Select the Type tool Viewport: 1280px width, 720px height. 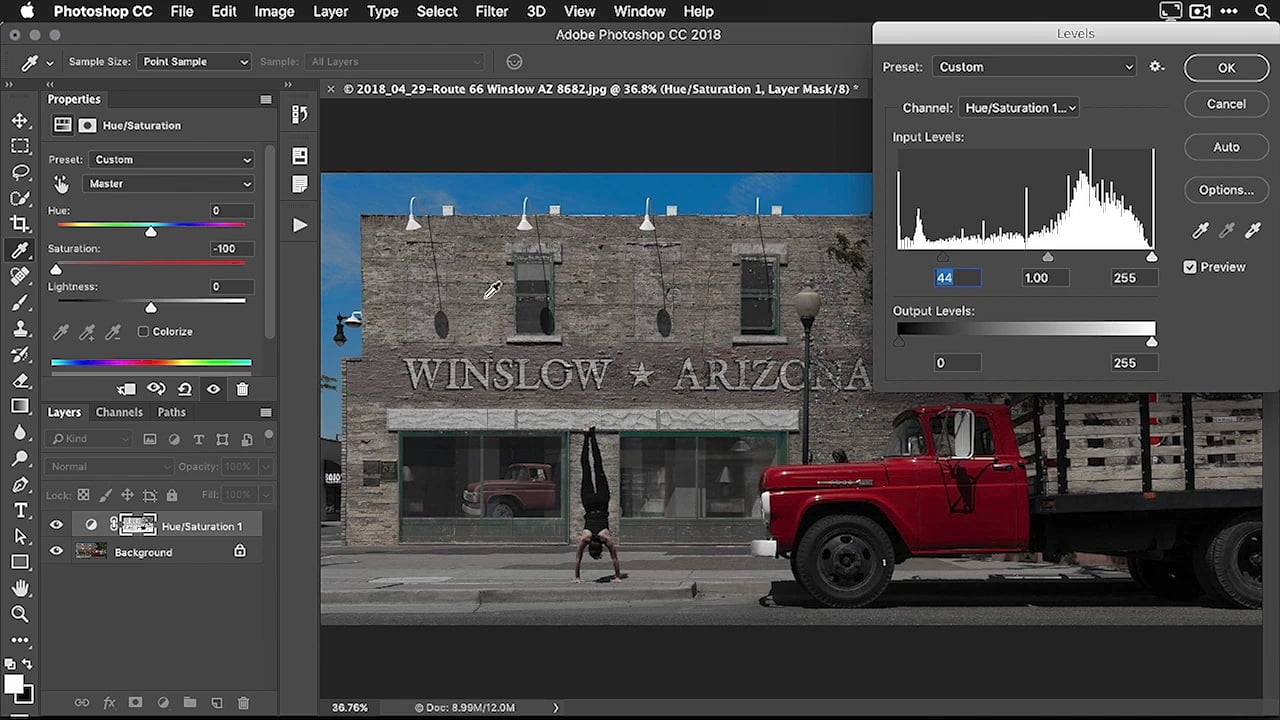20,510
